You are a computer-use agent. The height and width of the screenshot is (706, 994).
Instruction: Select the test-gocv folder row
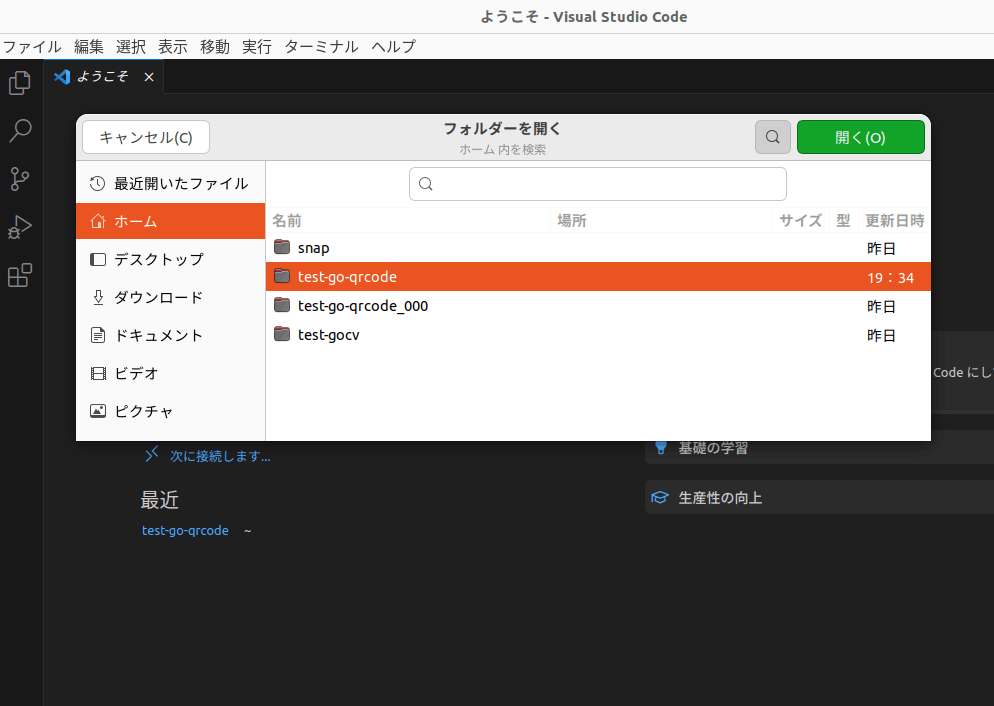pos(598,335)
